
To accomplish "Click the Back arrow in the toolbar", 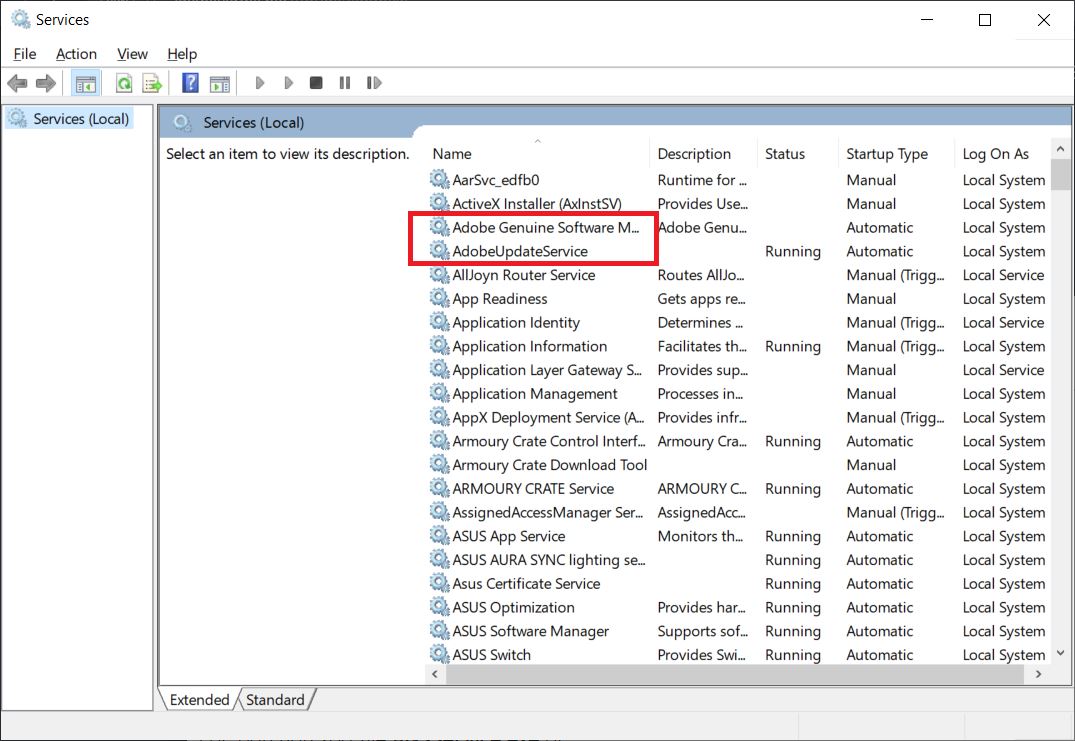I will [x=17, y=83].
